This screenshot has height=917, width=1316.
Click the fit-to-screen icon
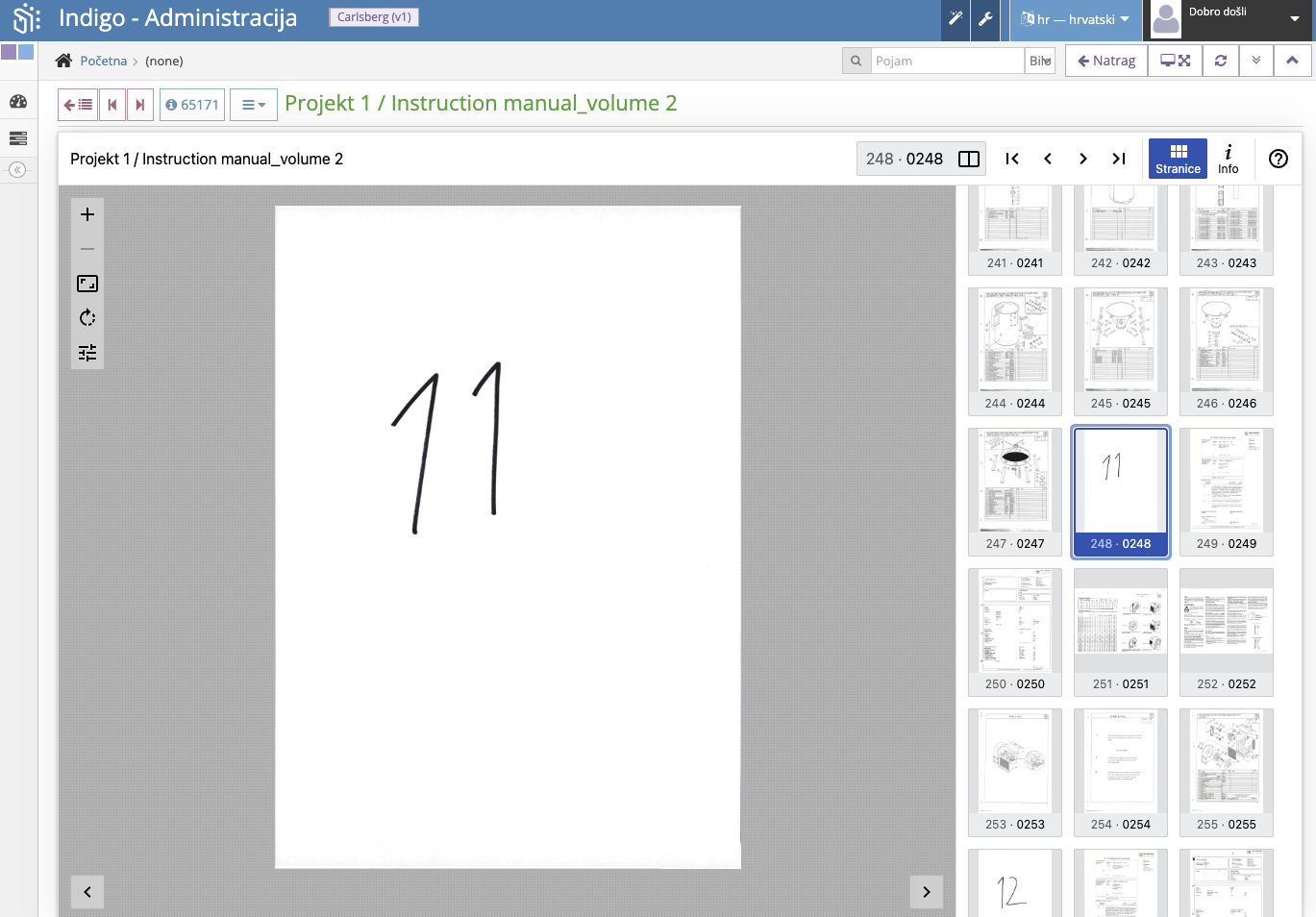pyautogui.click(x=87, y=284)
